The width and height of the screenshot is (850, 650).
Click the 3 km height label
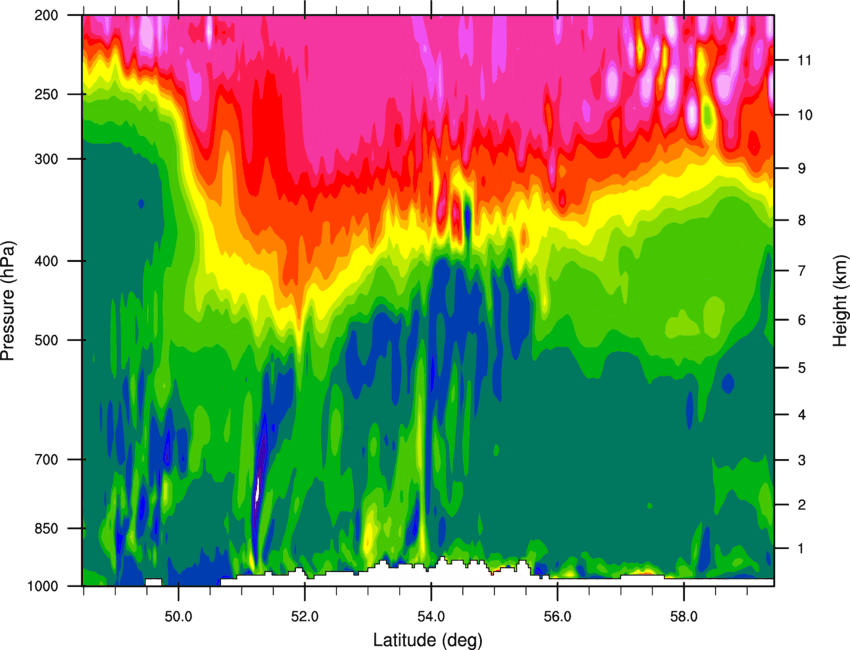tap(802, 460)
